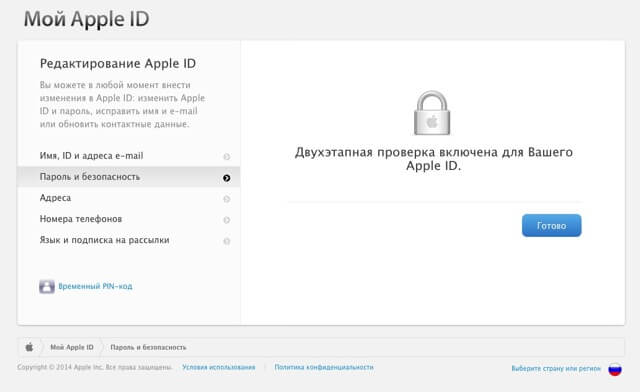Click the person icon beside Временный PIN-код
Viewport: 640px width, 392px height.
[47, 287]
